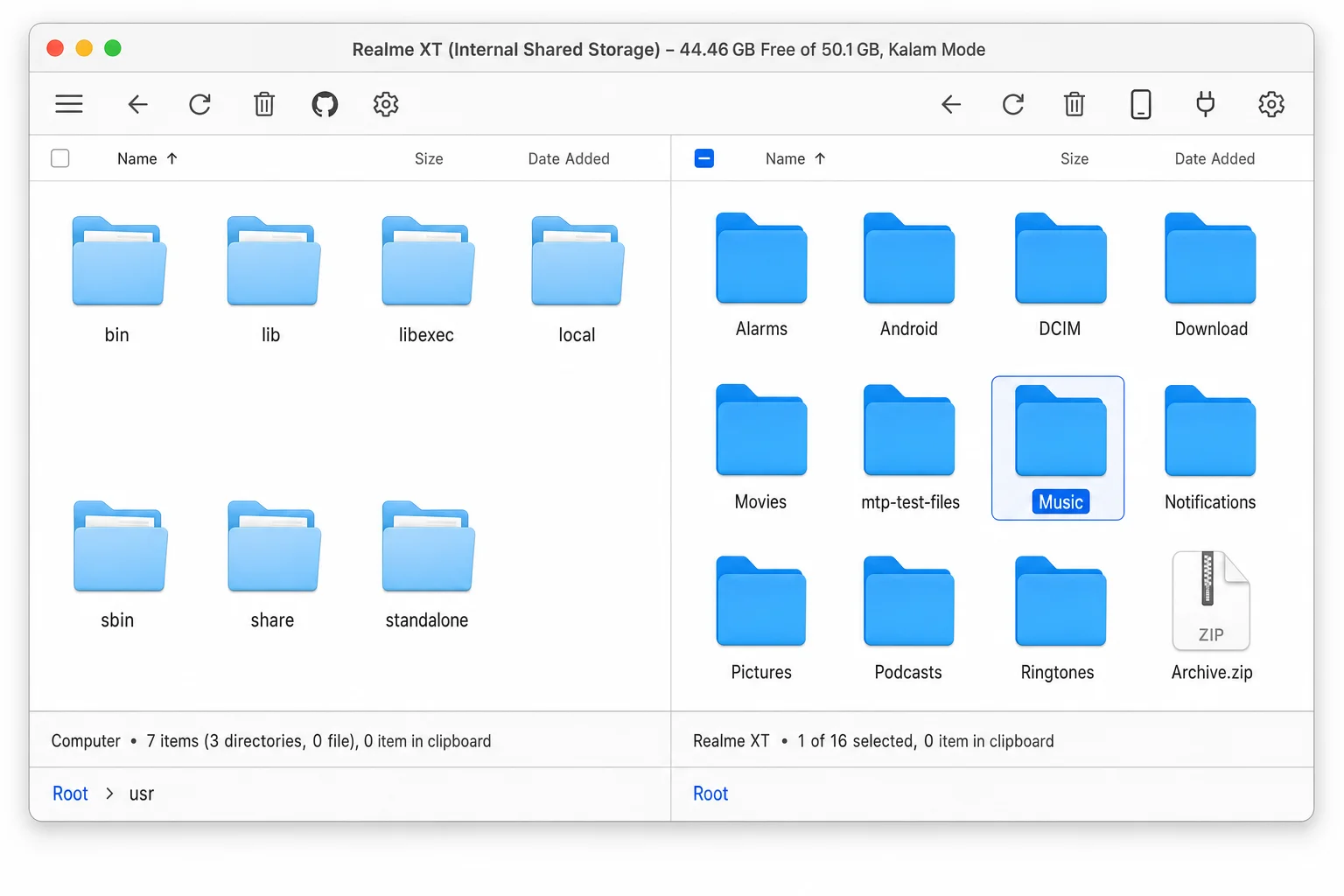Select the Android folder
The width and height of the screenshot is (1344, 896).
click(x=909, y=275)
